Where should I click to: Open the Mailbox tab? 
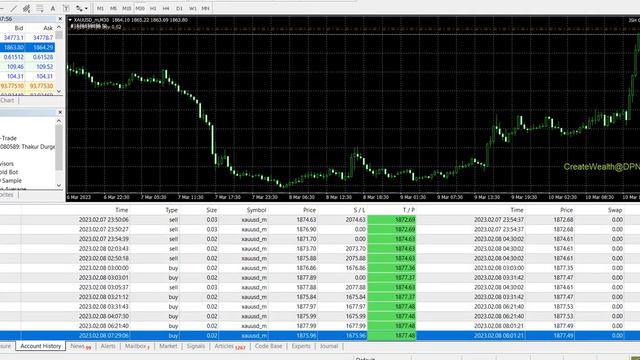pyautogui.click(x=137, y=346)
